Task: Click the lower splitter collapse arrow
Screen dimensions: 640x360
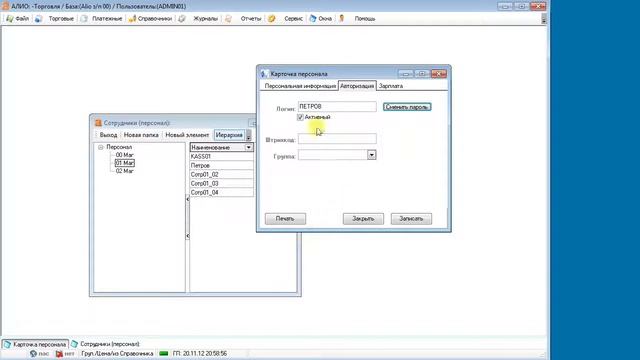Action: [188, 236]
